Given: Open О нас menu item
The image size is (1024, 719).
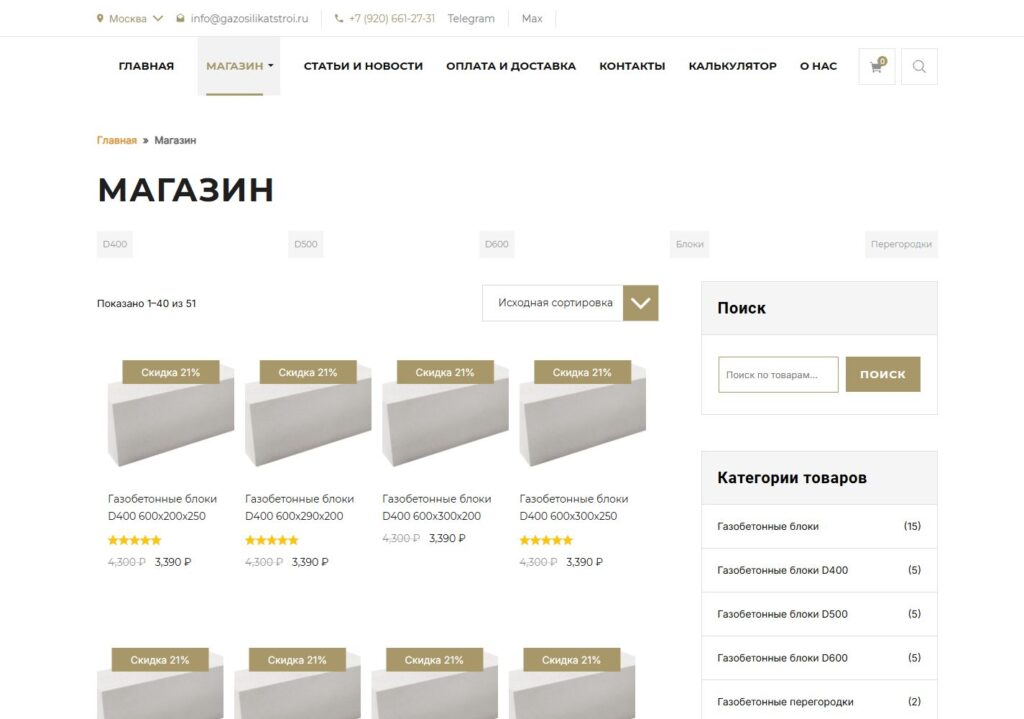Looking at the screenshot, I should [818, 66].
